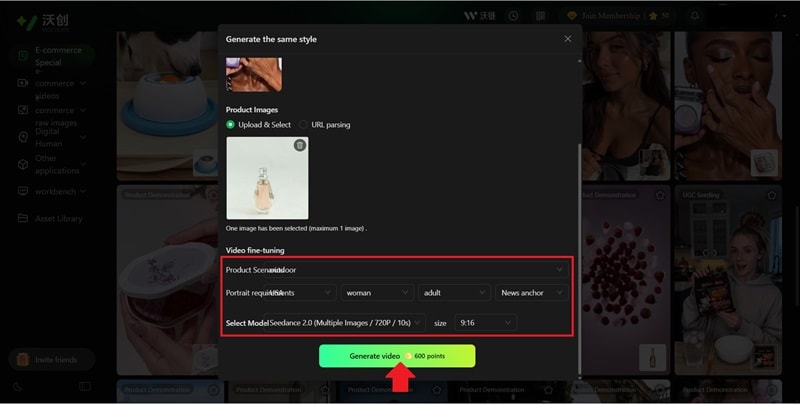This screenshot has height=404, width=800.
Task: Click the Product Images heading
Action: point(252,110)
